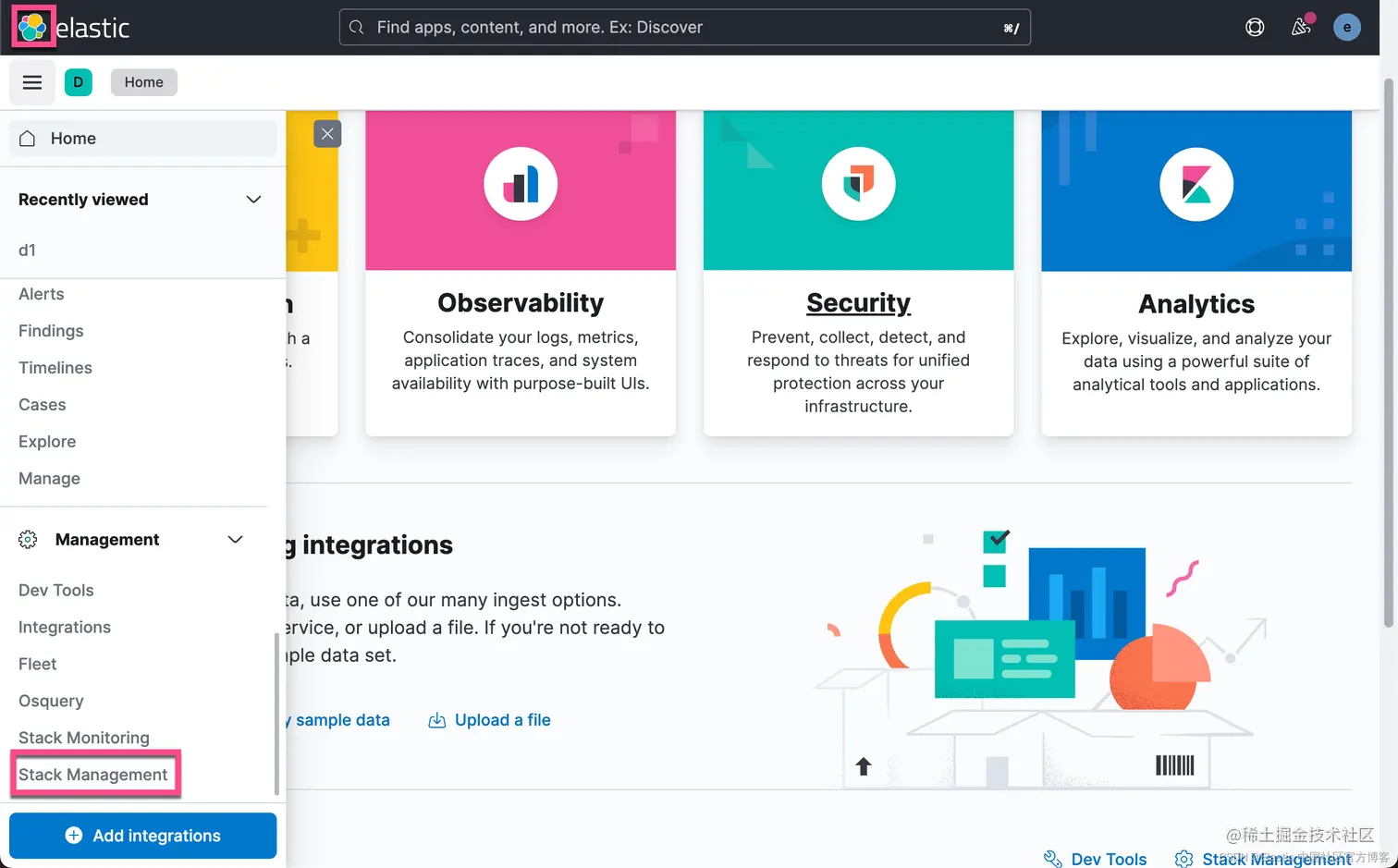1398x868 pixels.
Task: Toggle the hamburger navigation menu
Action: tap(32, 82)
